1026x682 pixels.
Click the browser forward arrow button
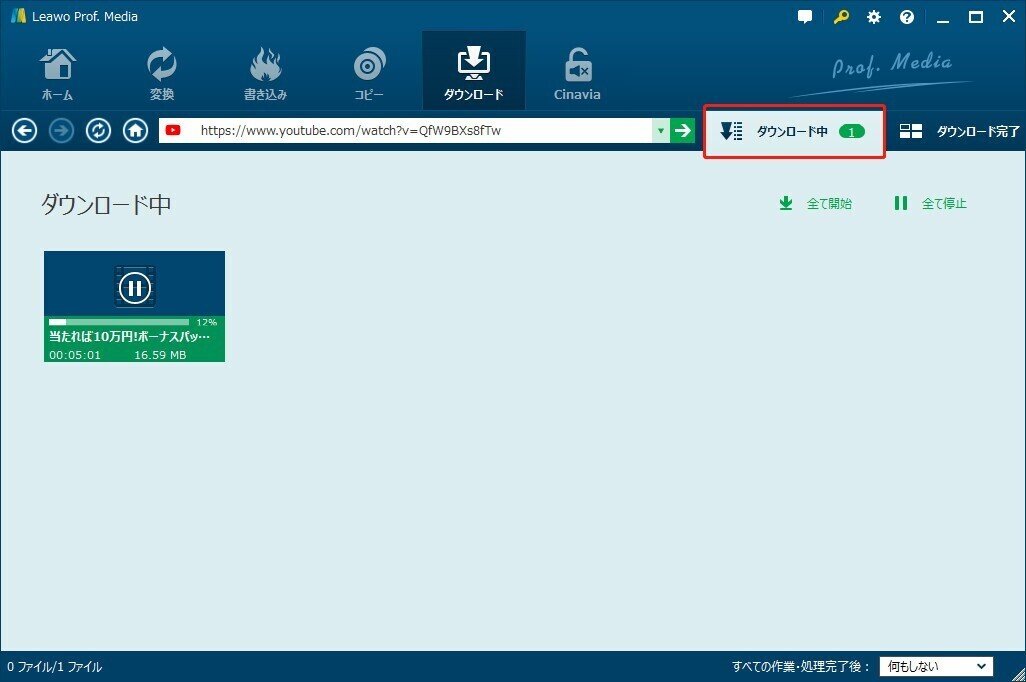[62, 131]
